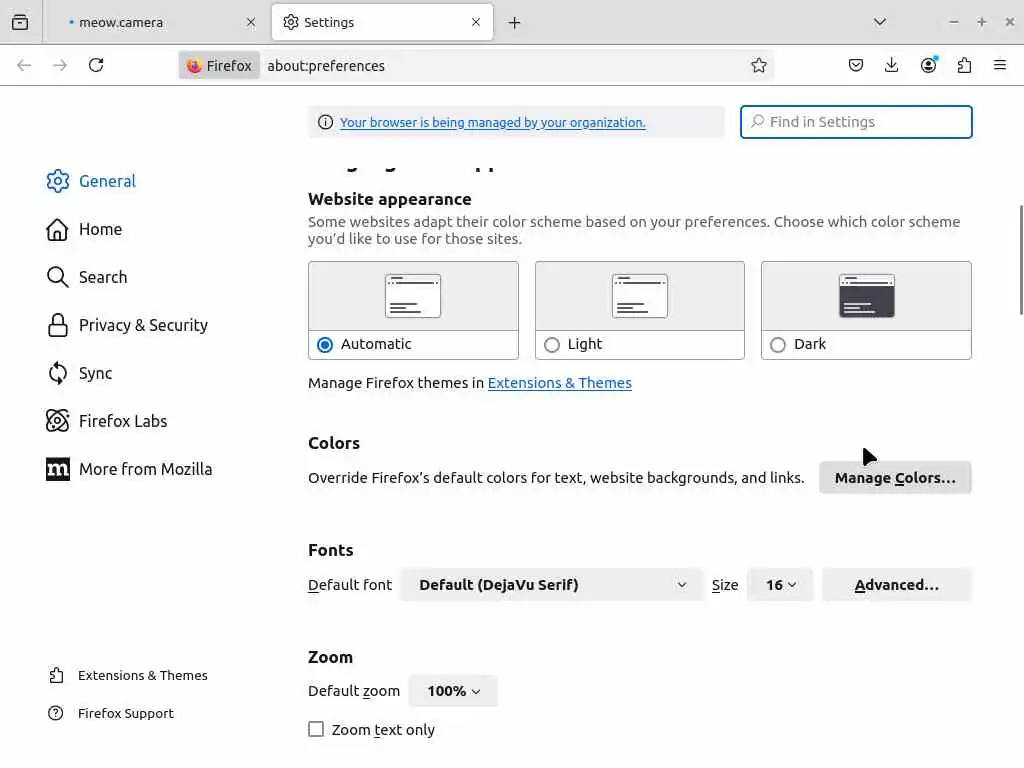Open the Firefox Support link
Viewport: 1024px width, 768px height.
111,713
